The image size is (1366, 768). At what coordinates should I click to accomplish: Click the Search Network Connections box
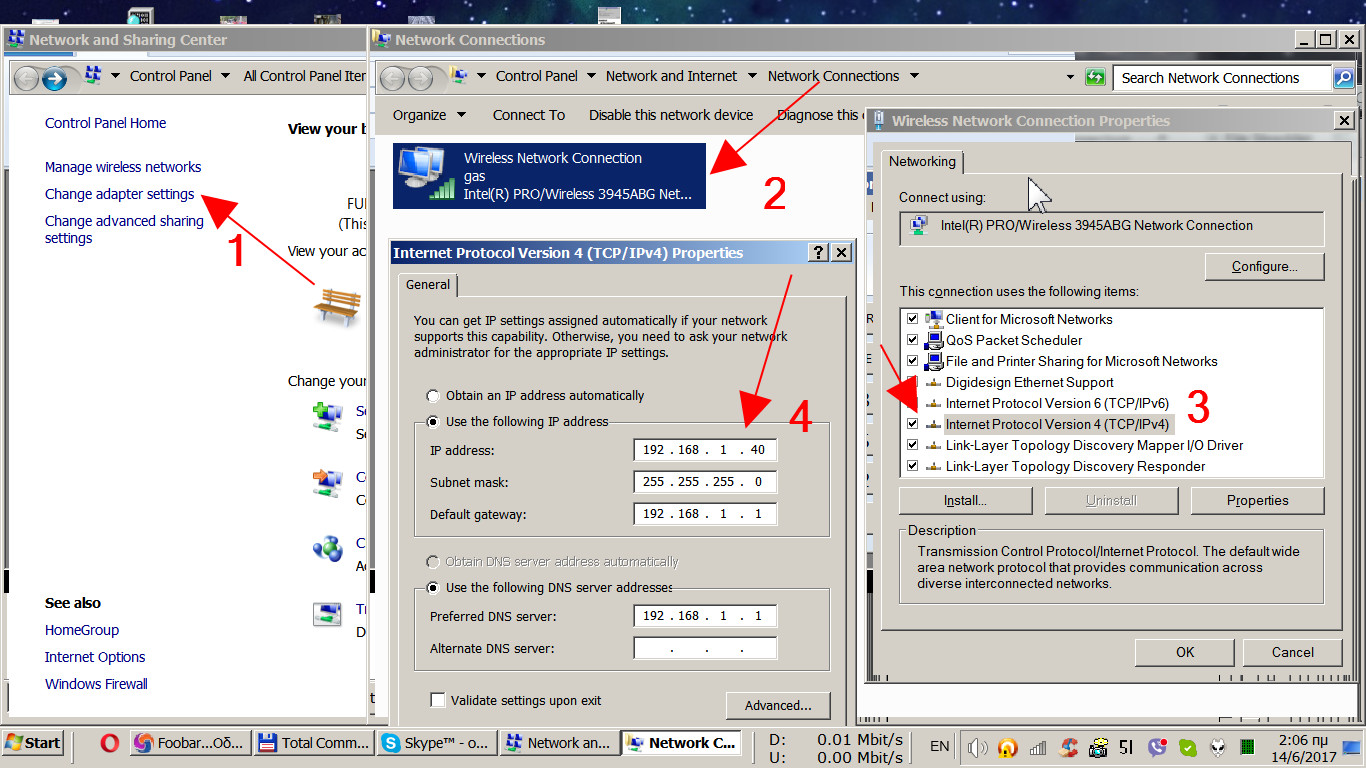1222,78
